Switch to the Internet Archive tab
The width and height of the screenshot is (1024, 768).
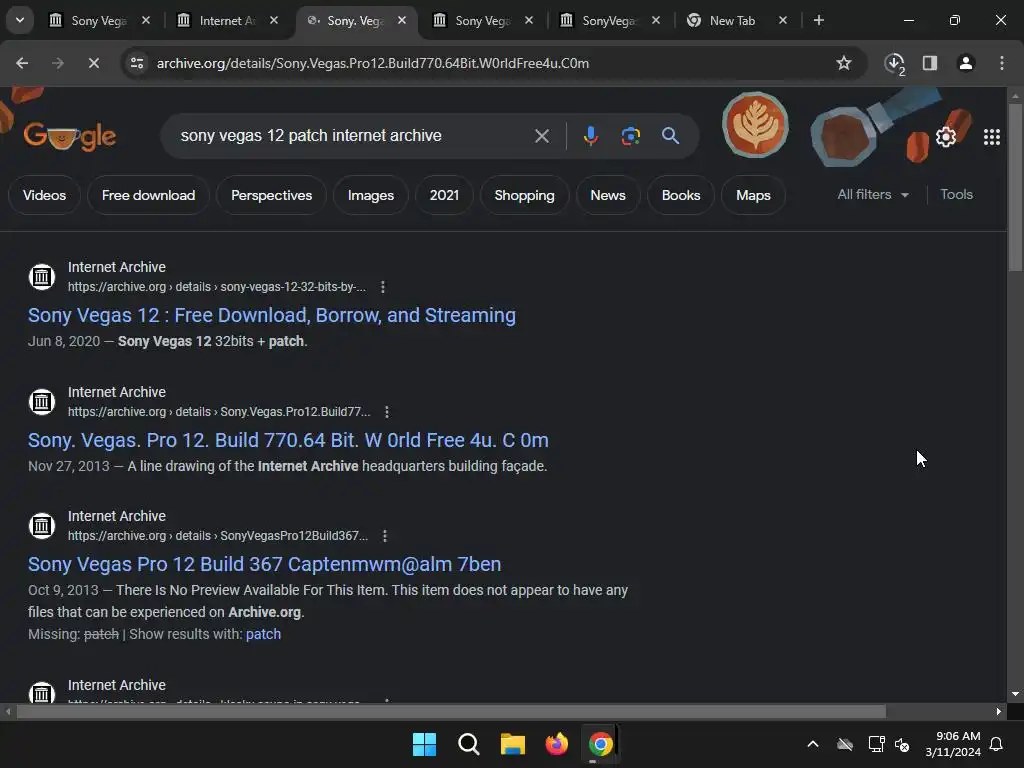(227, 21)
